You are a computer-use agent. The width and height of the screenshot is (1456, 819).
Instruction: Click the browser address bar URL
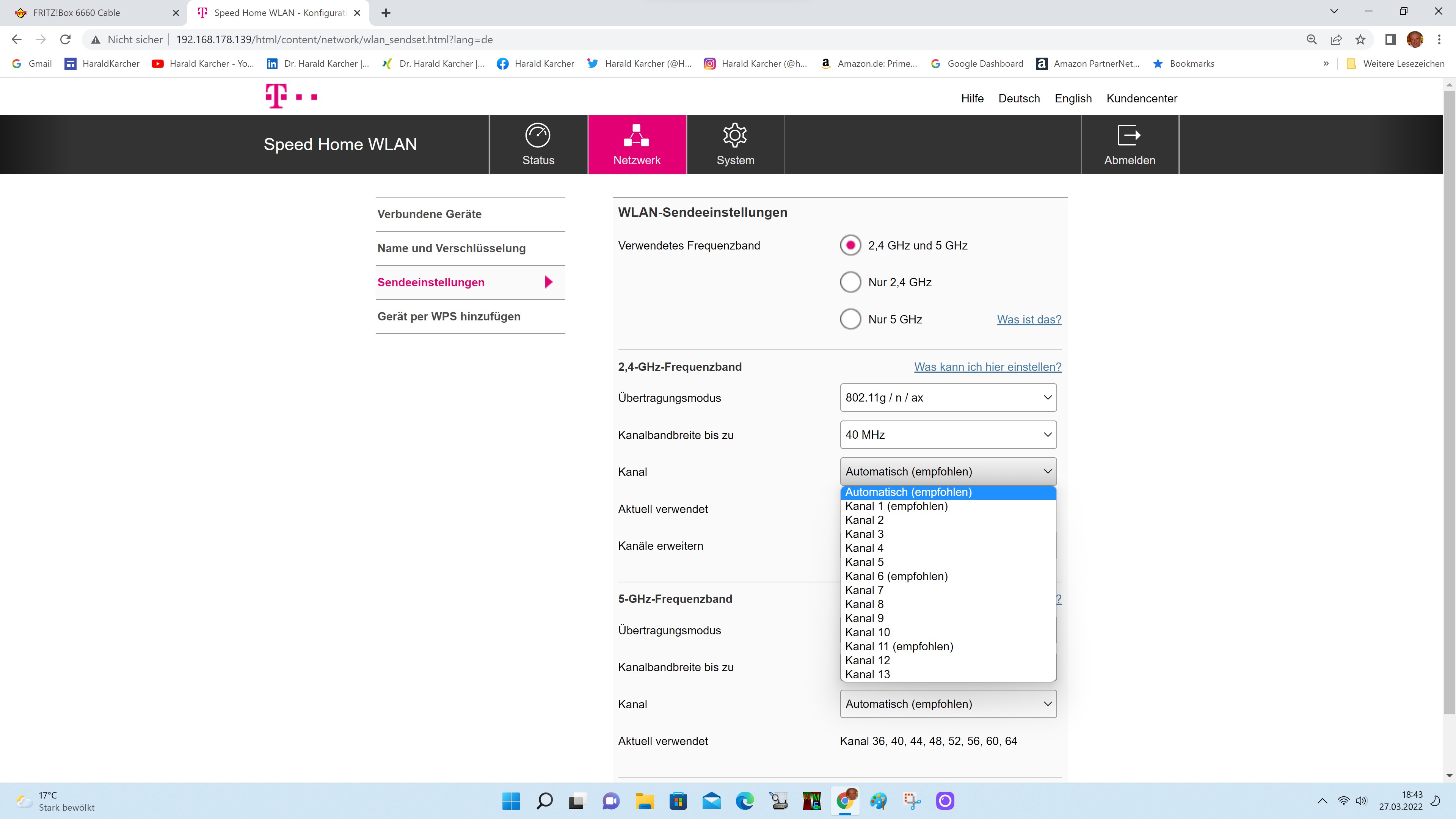pyautogui.click(x=334, y=39)
